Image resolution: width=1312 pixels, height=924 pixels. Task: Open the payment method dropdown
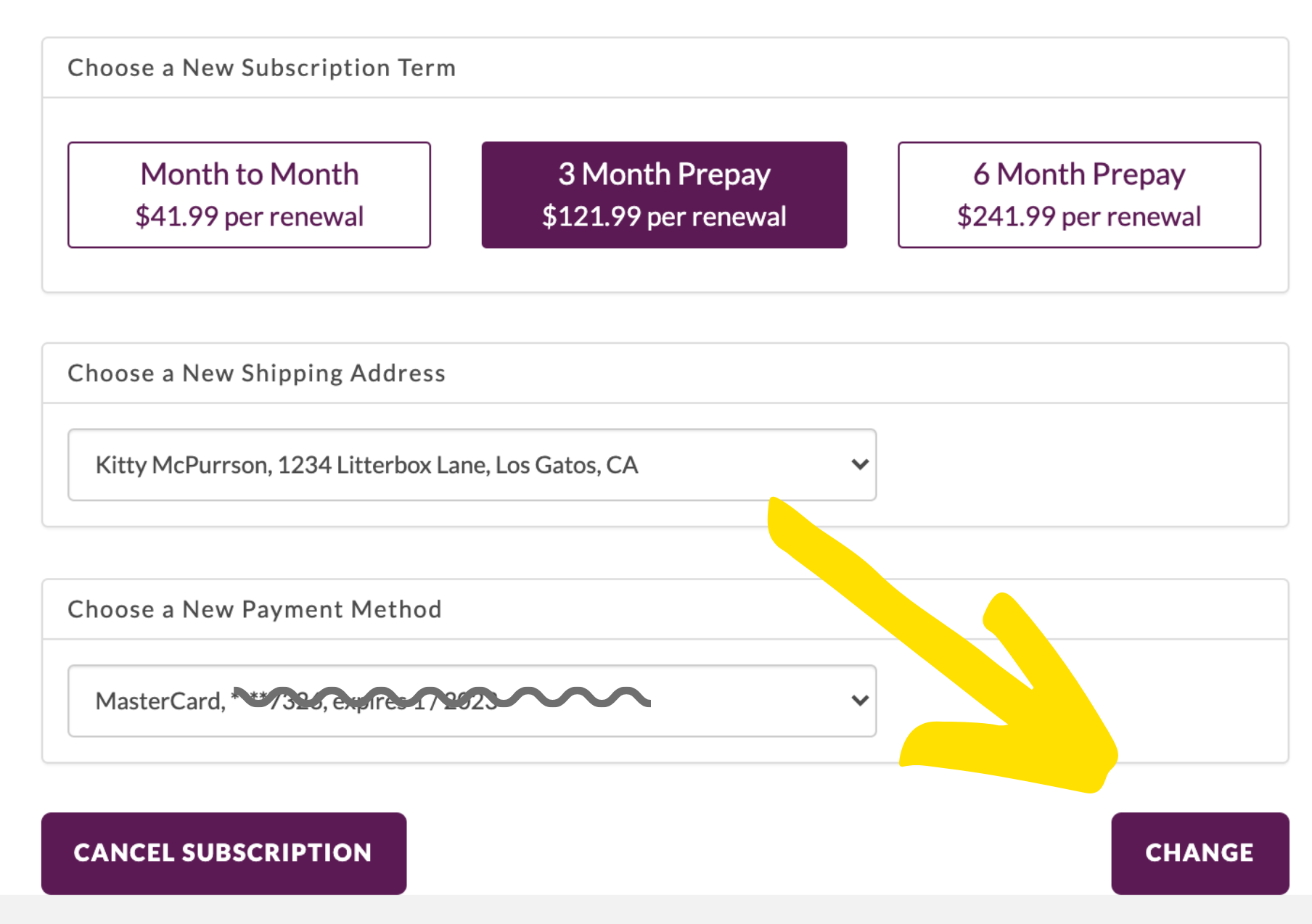472,701
